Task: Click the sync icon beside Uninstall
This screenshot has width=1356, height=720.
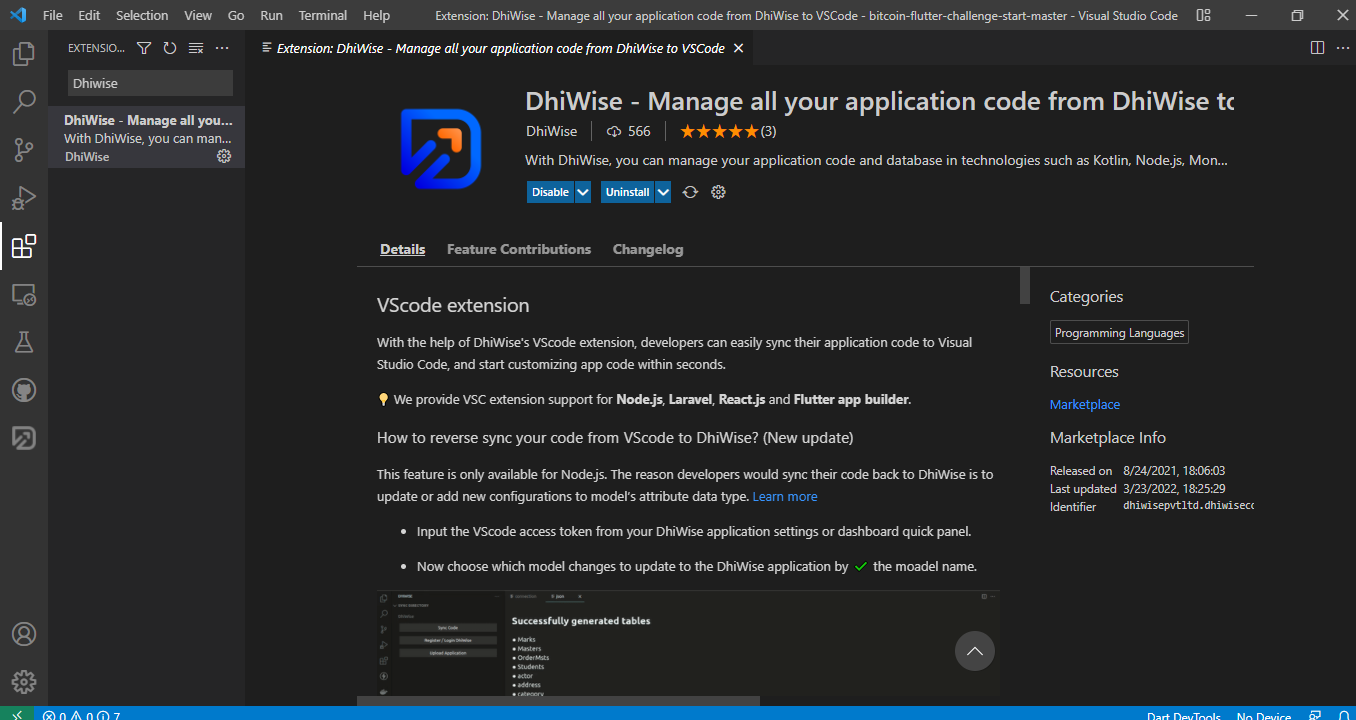Action: [690, 192]
